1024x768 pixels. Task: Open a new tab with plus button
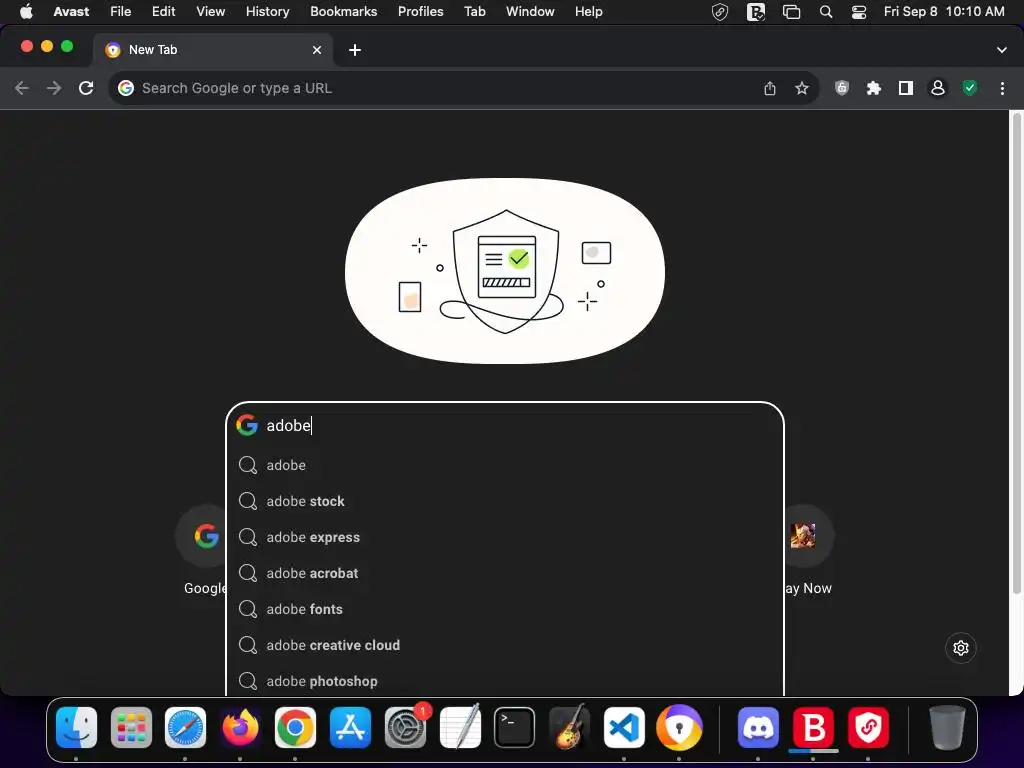click(355, 50)
